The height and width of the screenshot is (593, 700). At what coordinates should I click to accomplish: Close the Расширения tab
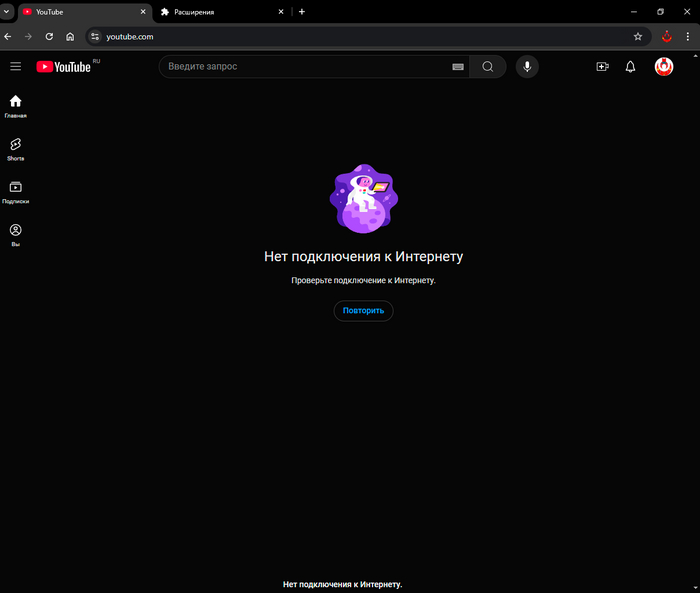click(281, 12)
